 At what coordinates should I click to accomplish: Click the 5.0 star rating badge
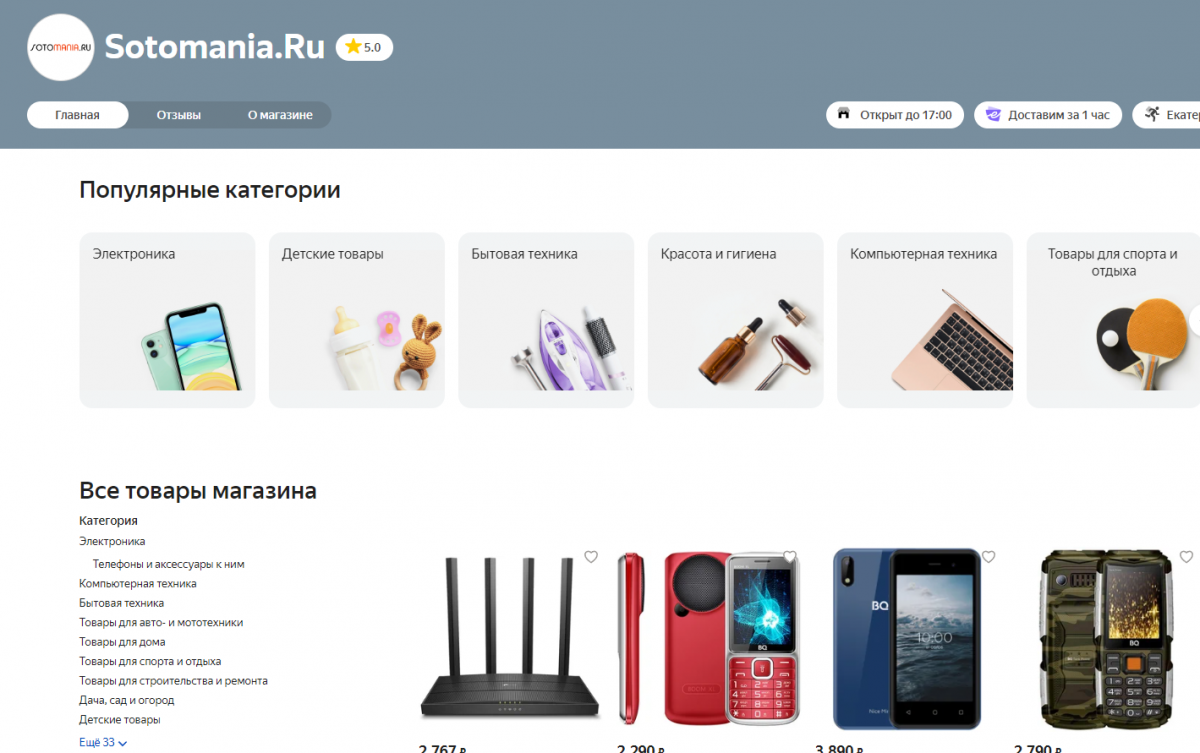(364, 47)
